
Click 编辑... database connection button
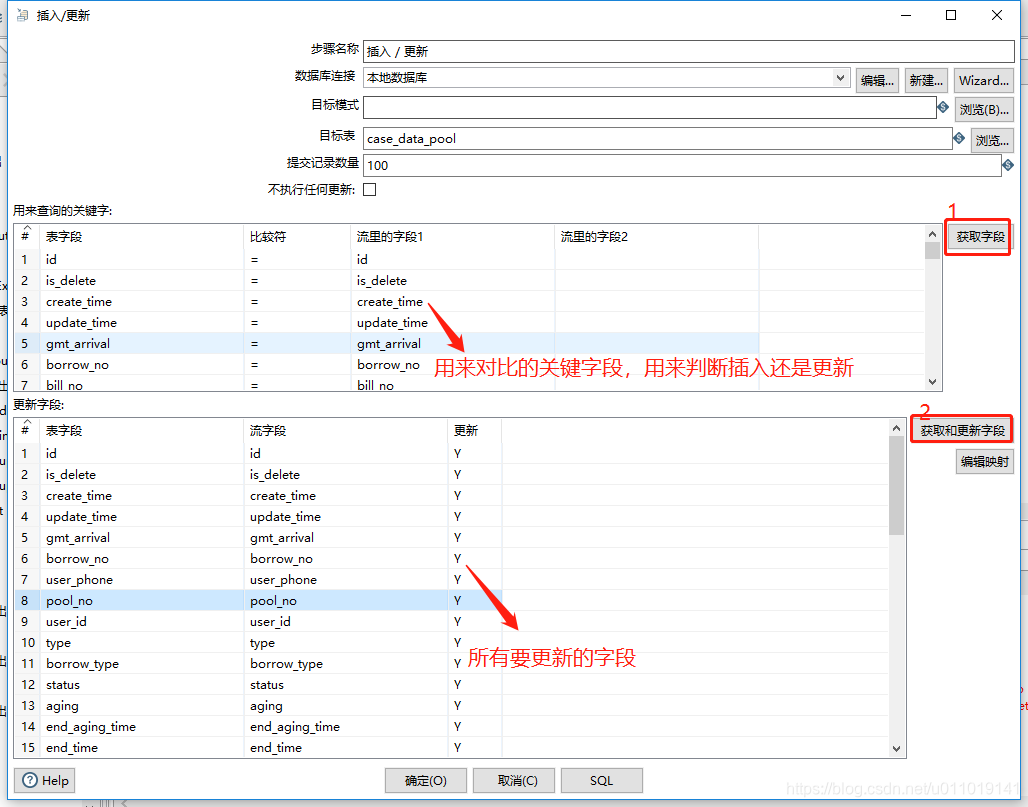pyautogui.click(x=877, y=81)
